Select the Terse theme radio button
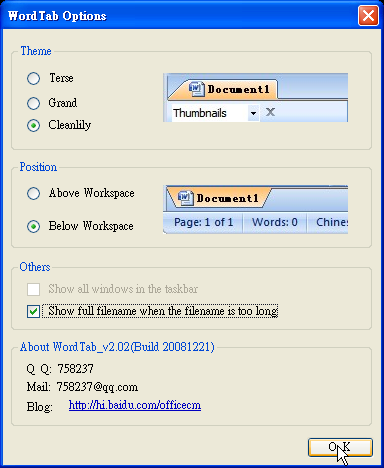This screenshot has height=468, width=384. click(33, 78)
